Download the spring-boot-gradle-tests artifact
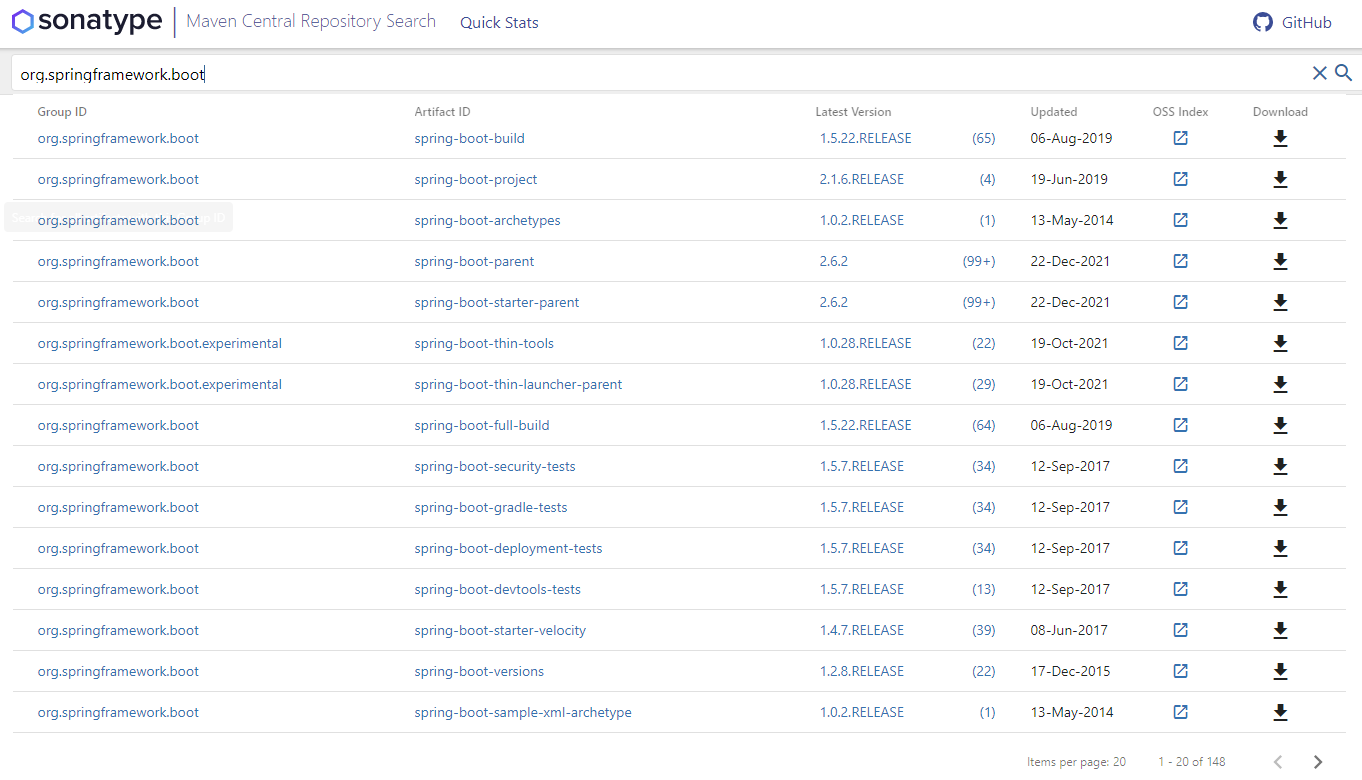 coord(1280,507)
